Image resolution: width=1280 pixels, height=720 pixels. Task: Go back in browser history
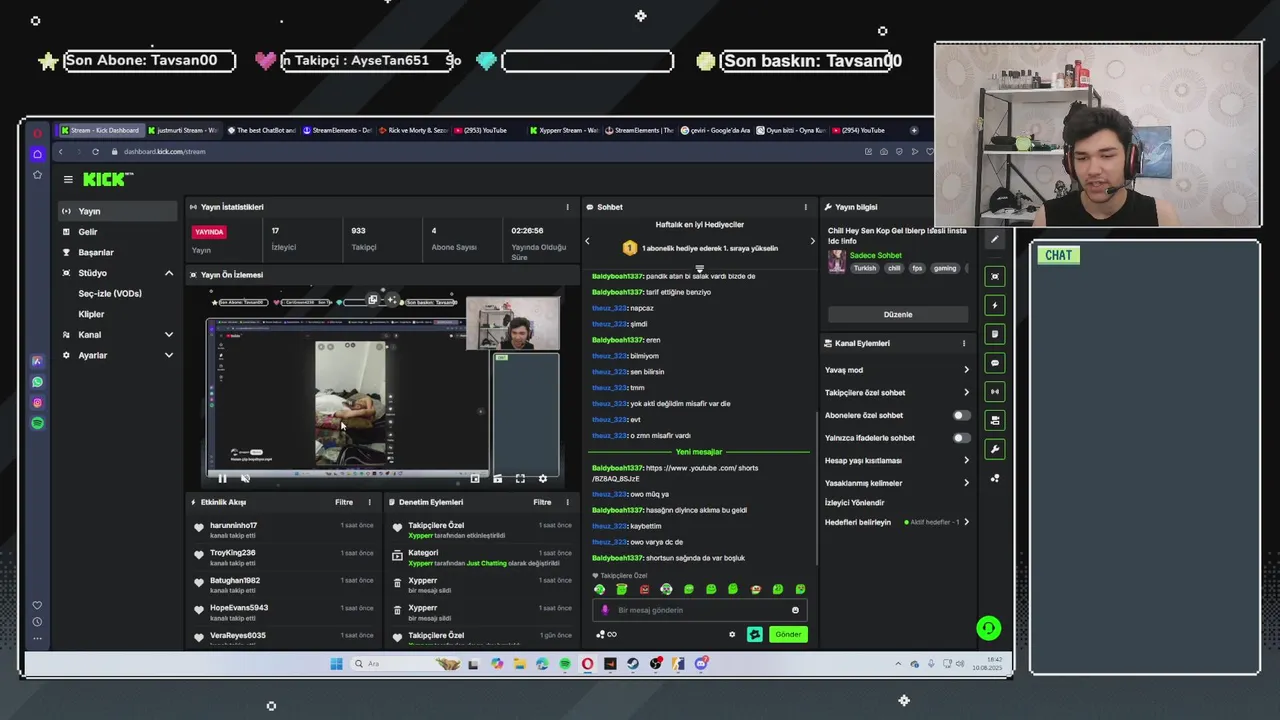[x=60, y=151]
